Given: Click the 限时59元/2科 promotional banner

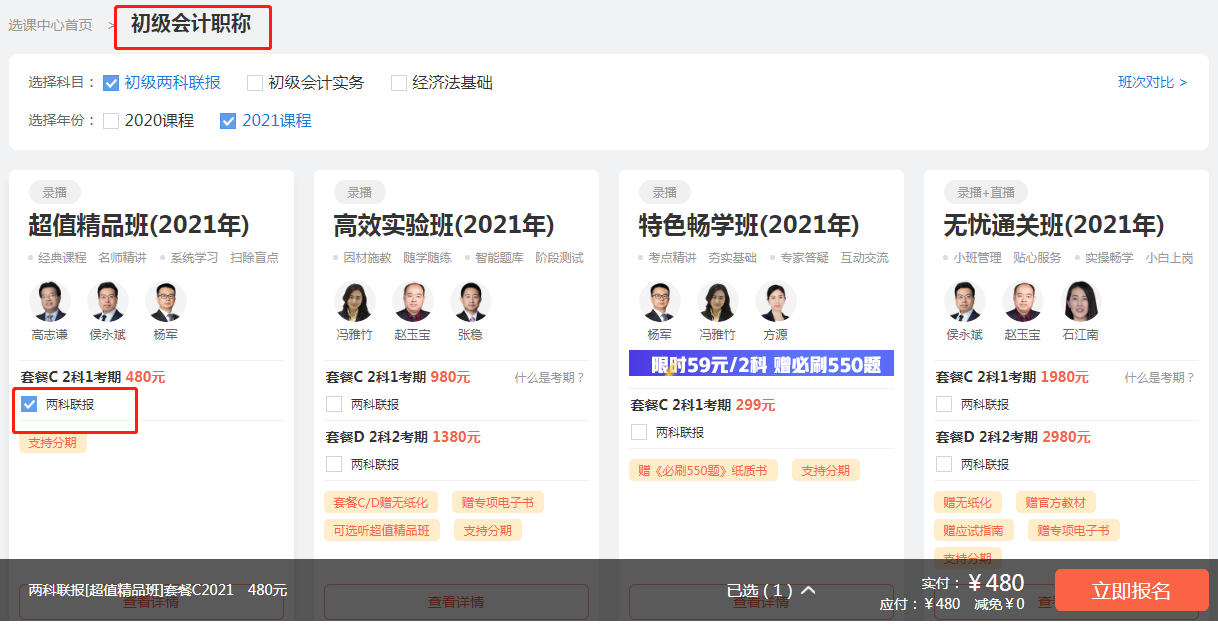Looking at the screenshot, I should [x=761, y=364].
